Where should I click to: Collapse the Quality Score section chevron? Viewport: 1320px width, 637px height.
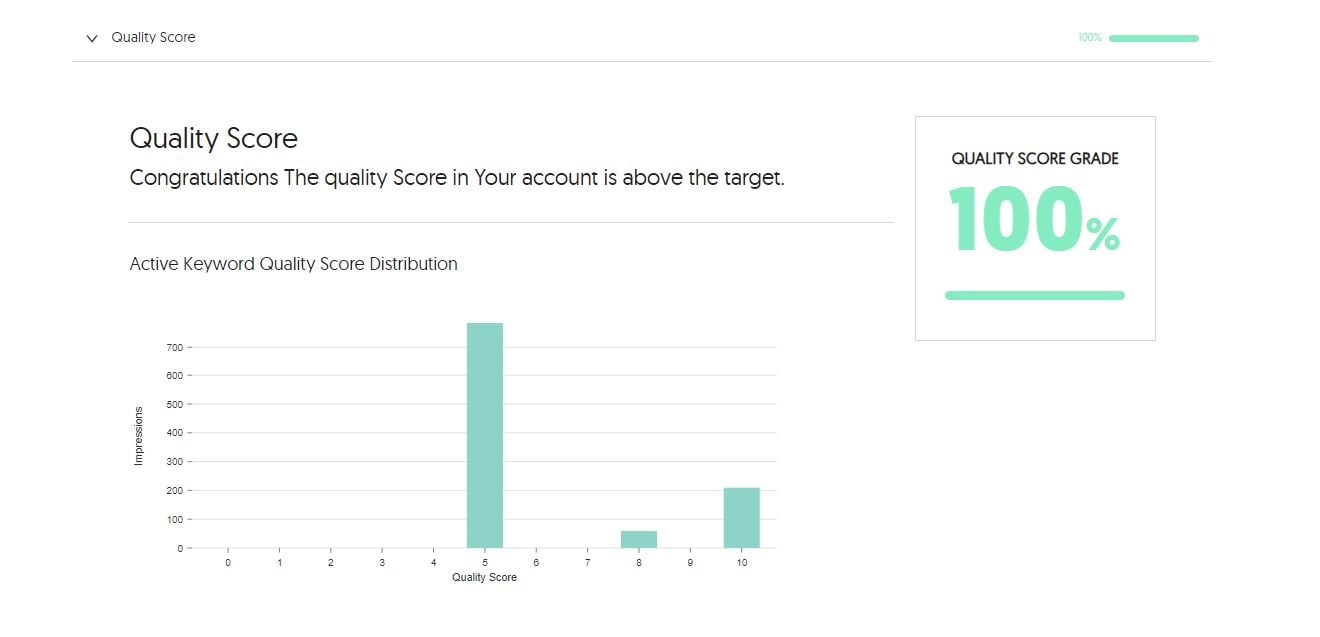(x=91, y=37)
